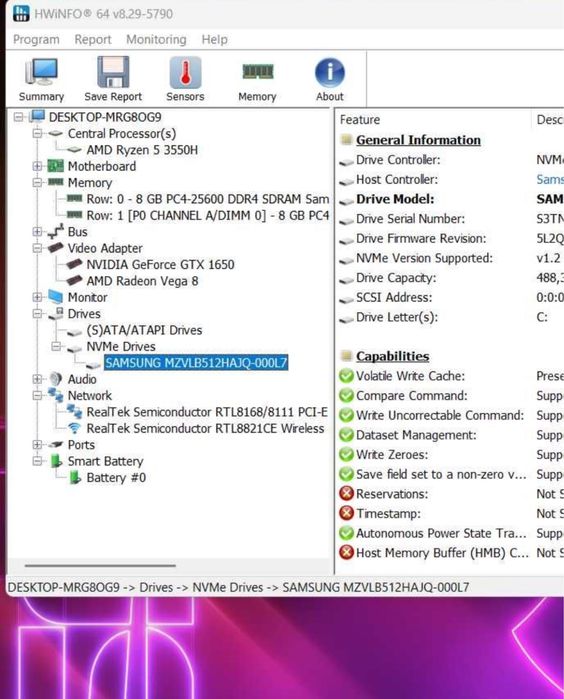Open the Monitoring menu
The width and height of the screenshot is (564, 699).
click(156, 40)
